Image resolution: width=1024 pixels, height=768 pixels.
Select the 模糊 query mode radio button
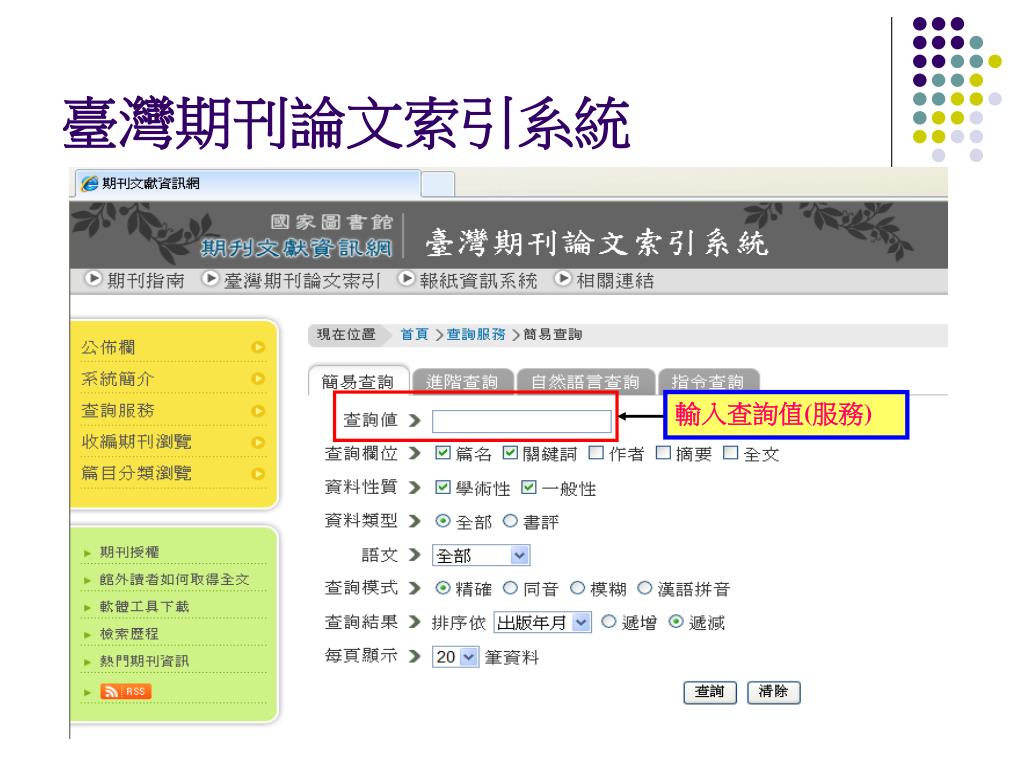point(577,588)
